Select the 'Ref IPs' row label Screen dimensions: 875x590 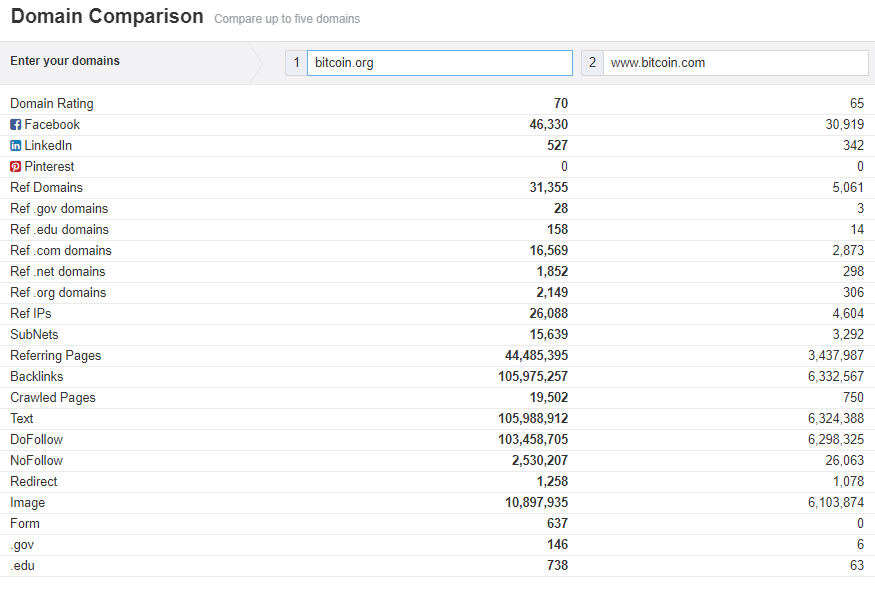(31, 314)
